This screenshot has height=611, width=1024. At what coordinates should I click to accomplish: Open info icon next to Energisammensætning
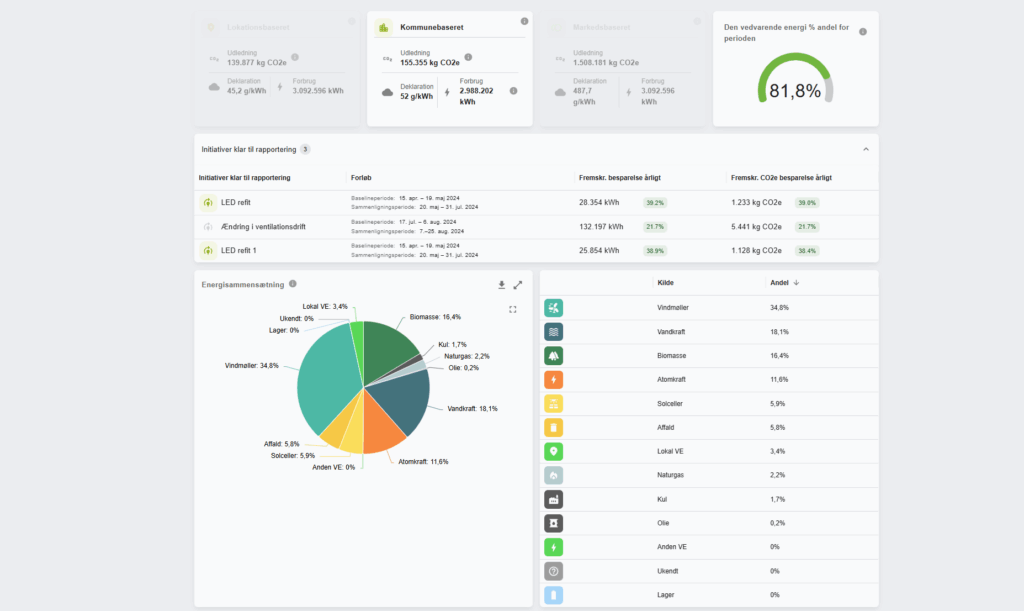pos(293,284)
